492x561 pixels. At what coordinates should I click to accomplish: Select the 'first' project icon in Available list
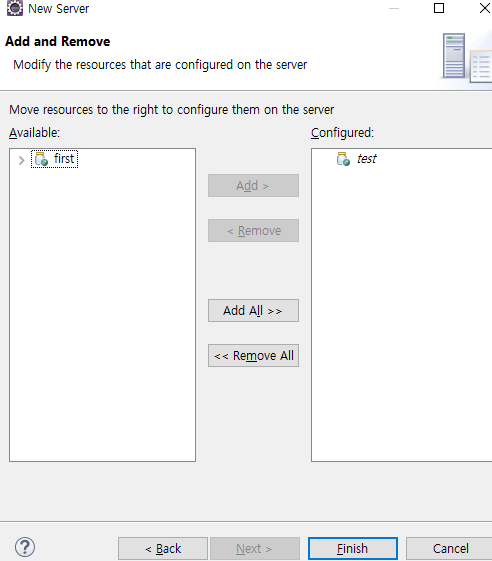(42, 159)
